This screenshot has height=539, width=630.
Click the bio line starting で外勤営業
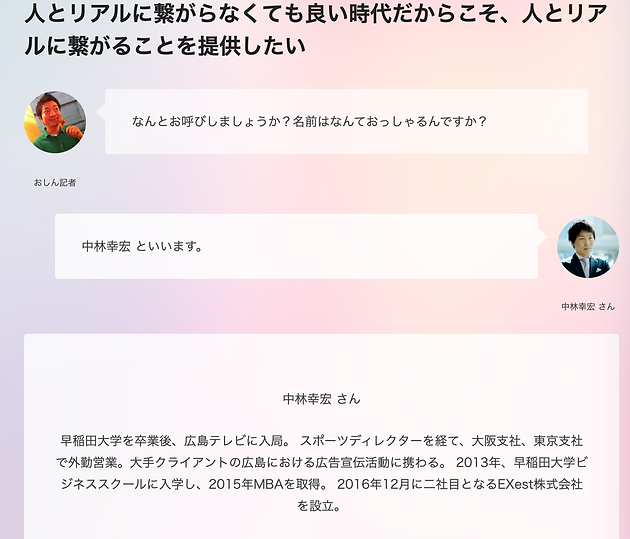click(x=321, y=463)
